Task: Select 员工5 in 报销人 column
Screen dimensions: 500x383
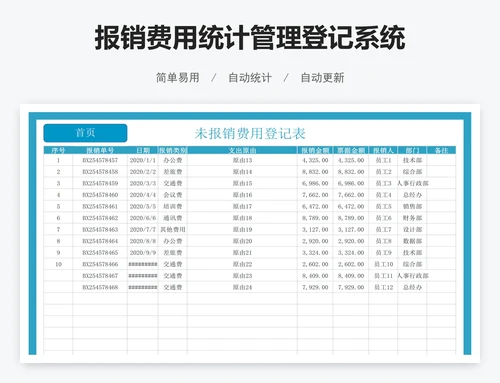Action: click(x=383, y=206)
